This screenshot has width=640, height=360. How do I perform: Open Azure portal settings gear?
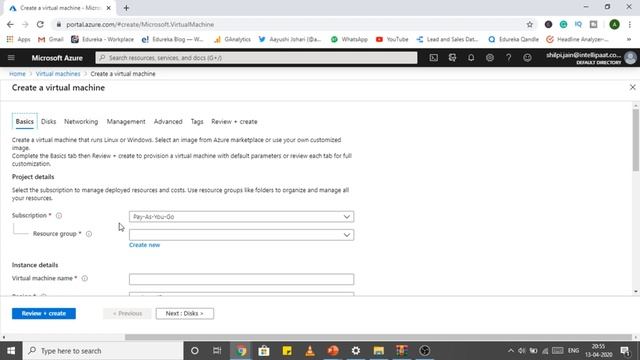tap(490, 58)
